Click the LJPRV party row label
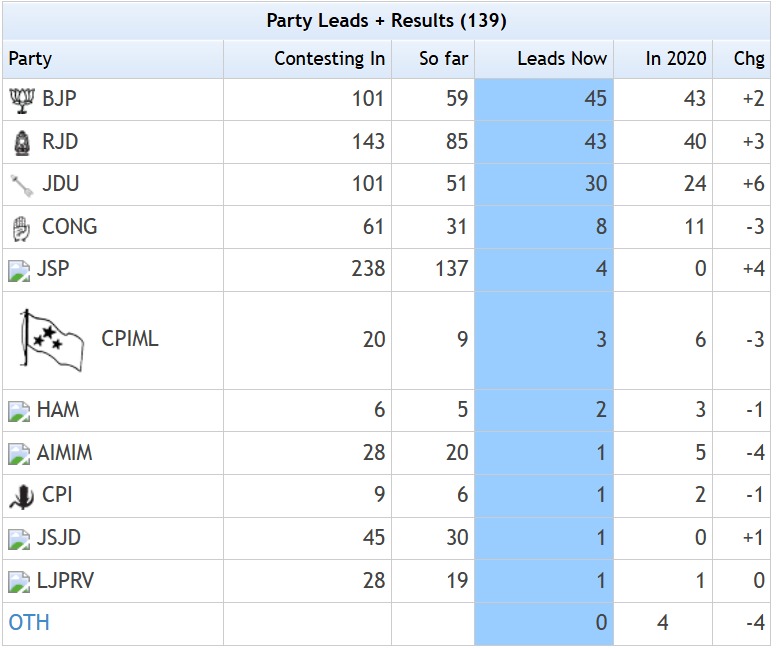Screen dimensions: 778x649 tap(65, 580)
